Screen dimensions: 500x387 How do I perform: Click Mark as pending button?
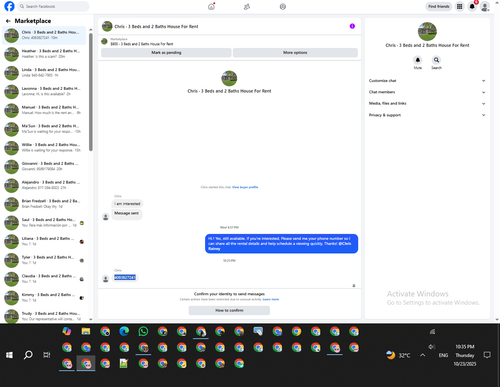tap(166, 53)
